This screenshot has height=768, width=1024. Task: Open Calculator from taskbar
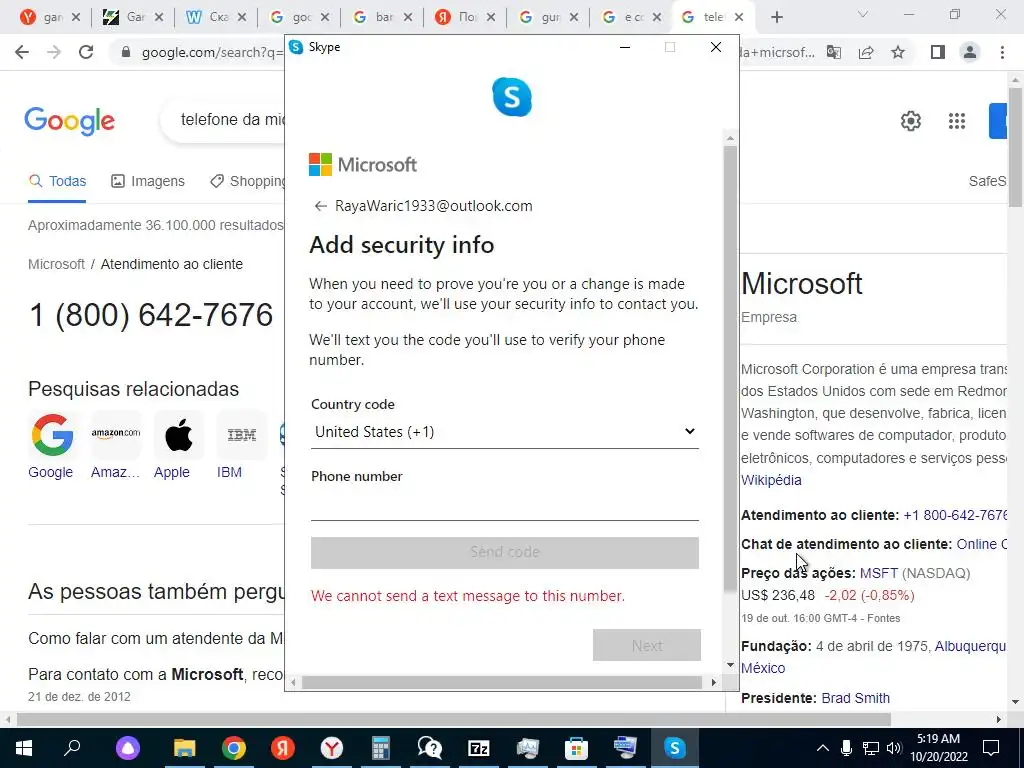[x=381, y=748]
